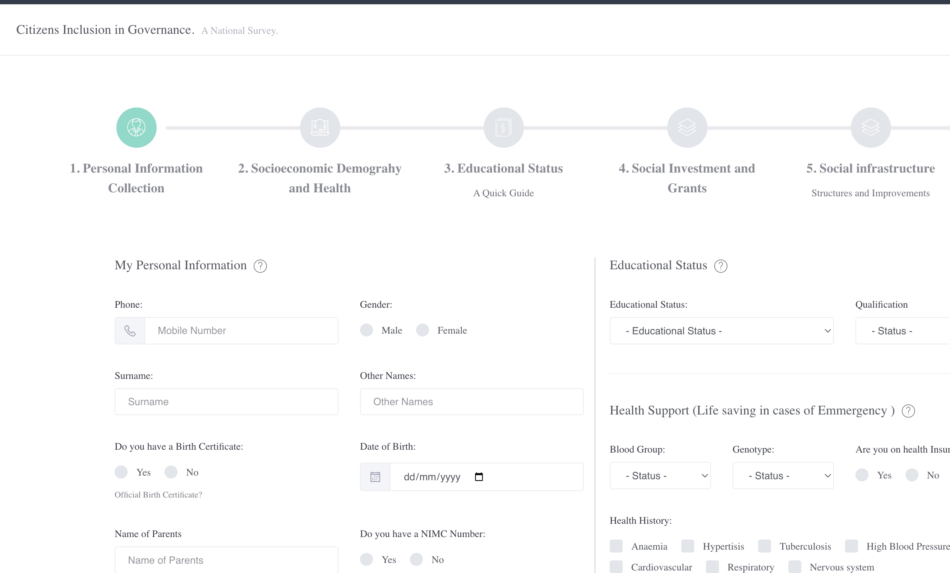Choose Yes for Birth Certificate
Viewport: 950px width, 573px height.
tap(121, 472)
